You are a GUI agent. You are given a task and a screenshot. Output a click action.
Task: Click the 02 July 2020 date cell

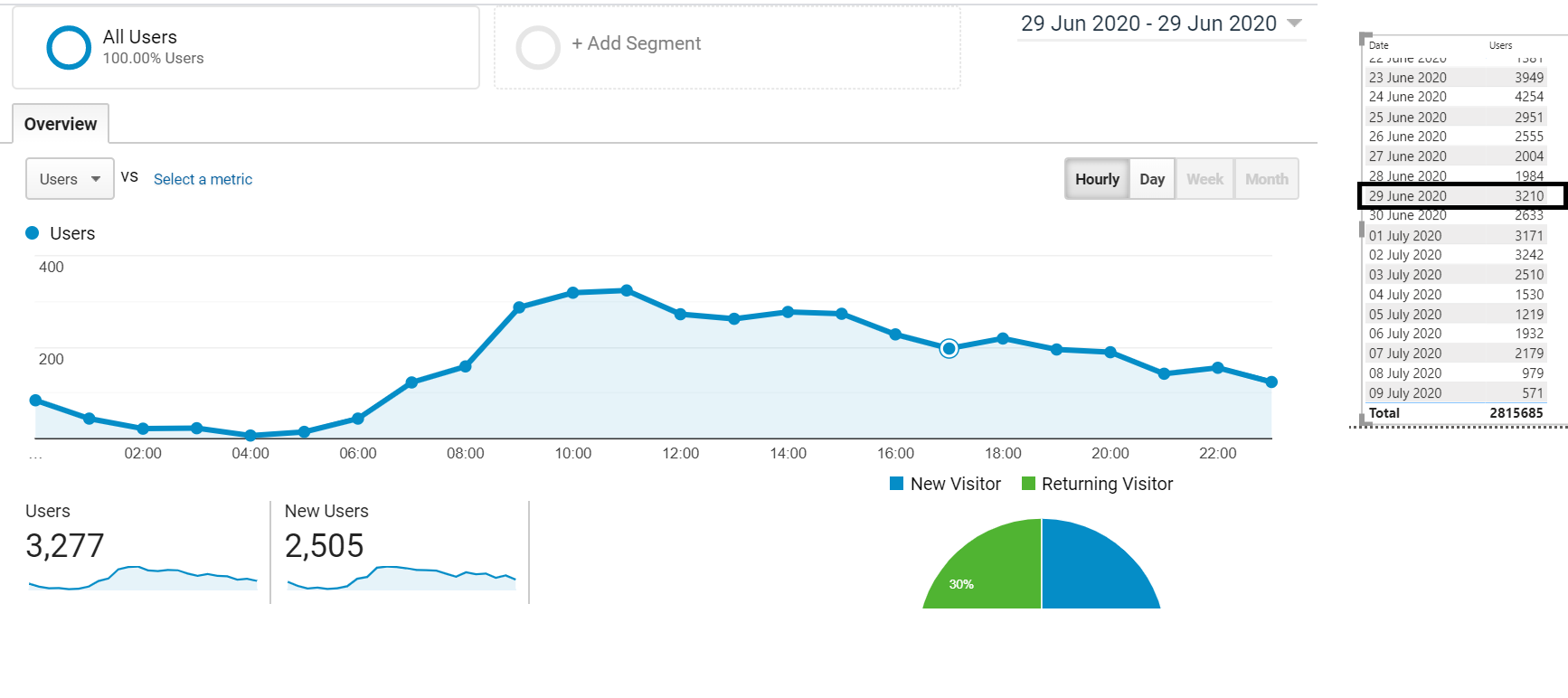[1405, 255]
